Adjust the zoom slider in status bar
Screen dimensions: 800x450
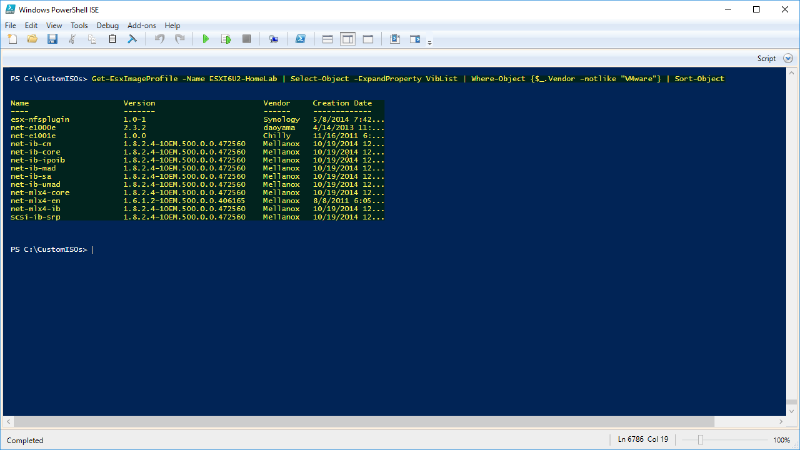pyautogui.click(x=701, y=440)
